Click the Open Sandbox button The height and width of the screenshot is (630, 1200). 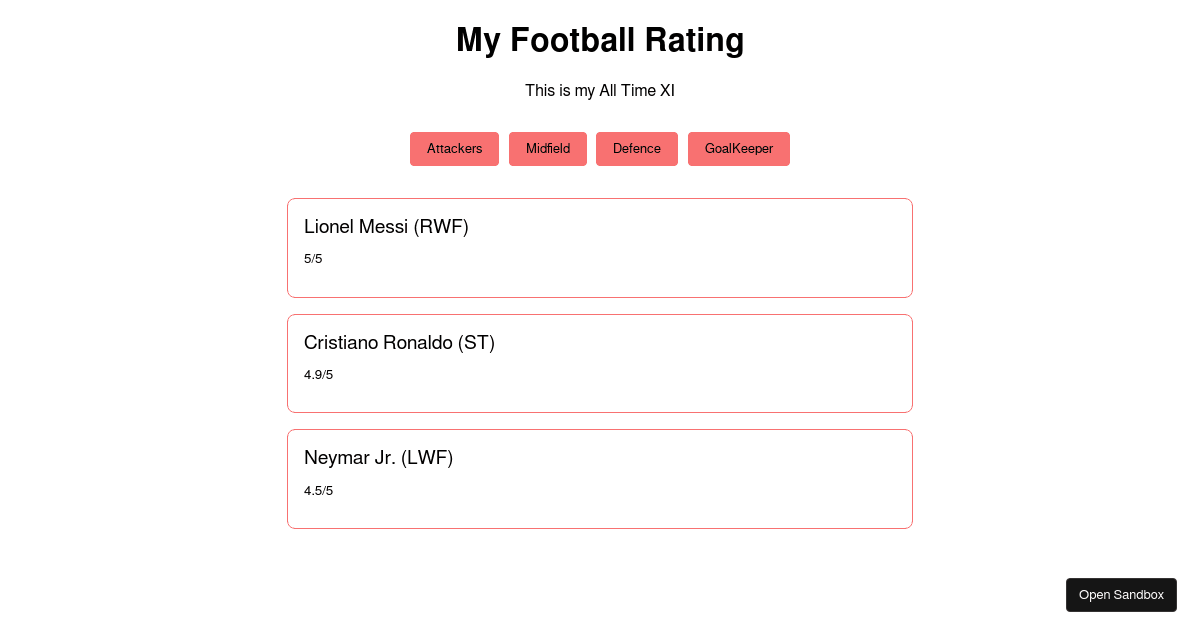click(x=1121, y=594)
